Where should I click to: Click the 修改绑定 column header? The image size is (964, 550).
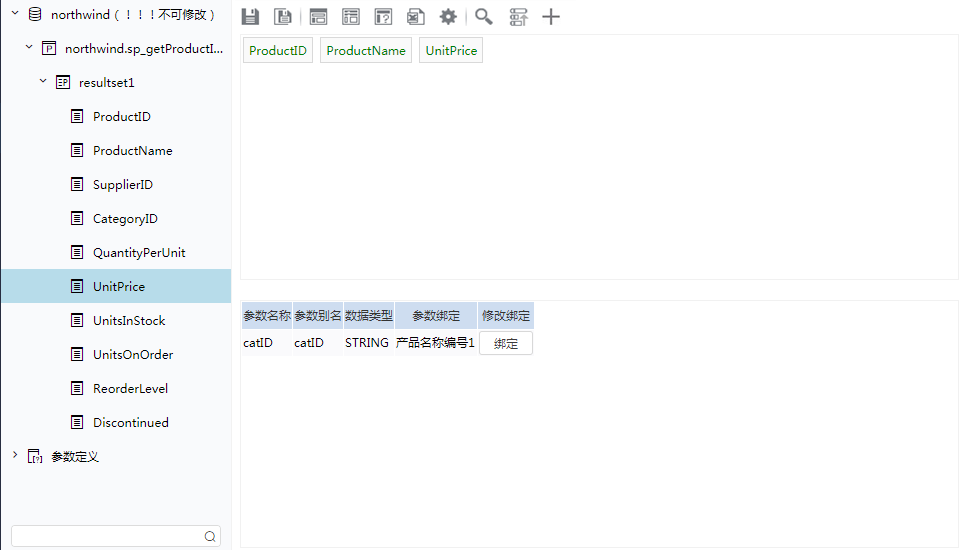505,315
